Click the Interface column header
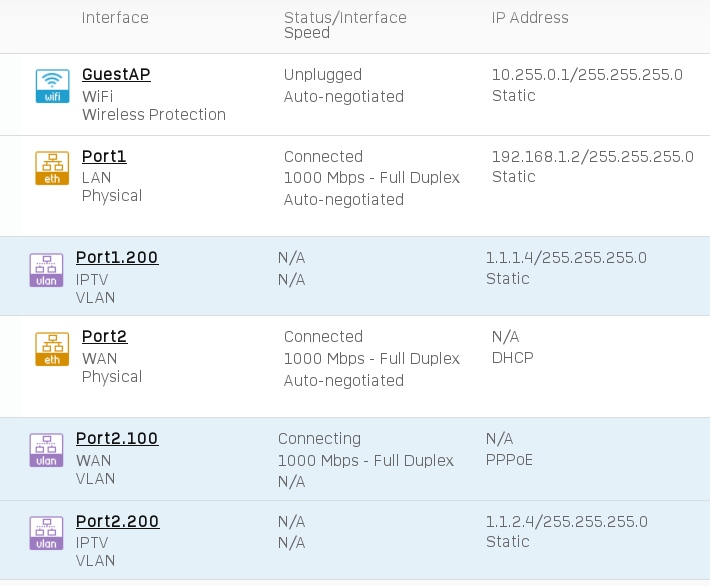The width and height of the screenshot is (710, 586). pyautogui.click(x=115, y=18)
